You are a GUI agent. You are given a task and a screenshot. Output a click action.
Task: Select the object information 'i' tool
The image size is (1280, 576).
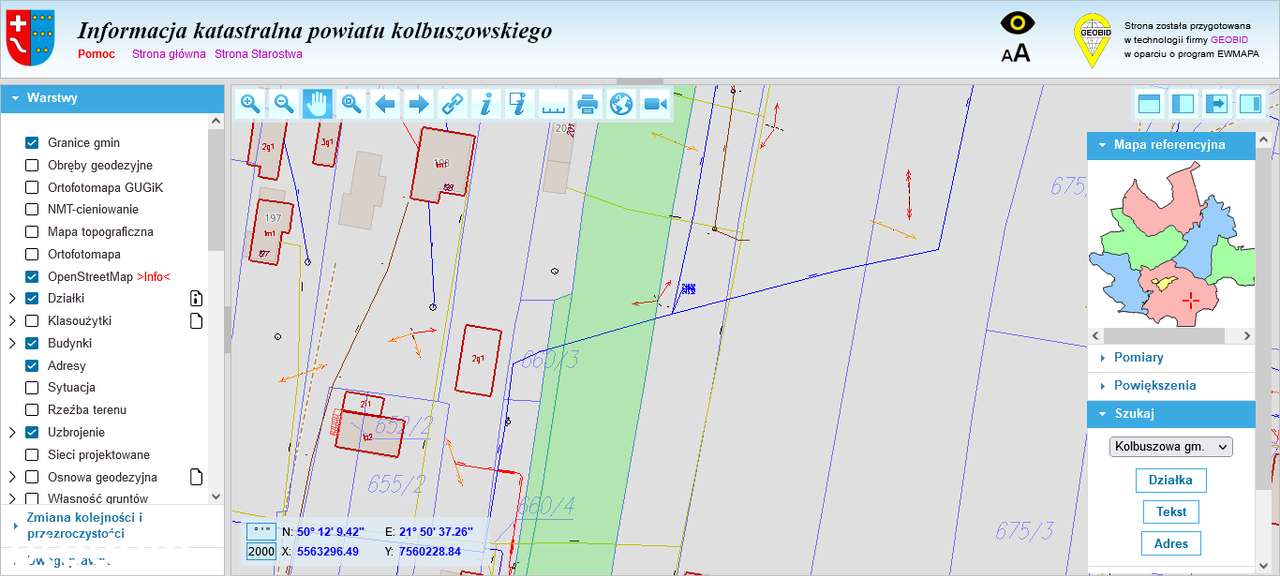pos(486,103)
